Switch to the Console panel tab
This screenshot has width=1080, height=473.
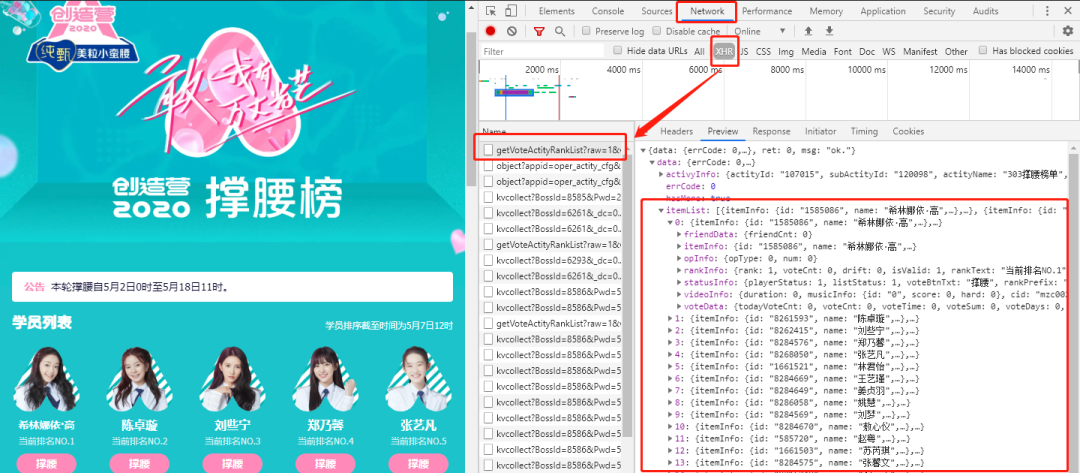[608, 11]
